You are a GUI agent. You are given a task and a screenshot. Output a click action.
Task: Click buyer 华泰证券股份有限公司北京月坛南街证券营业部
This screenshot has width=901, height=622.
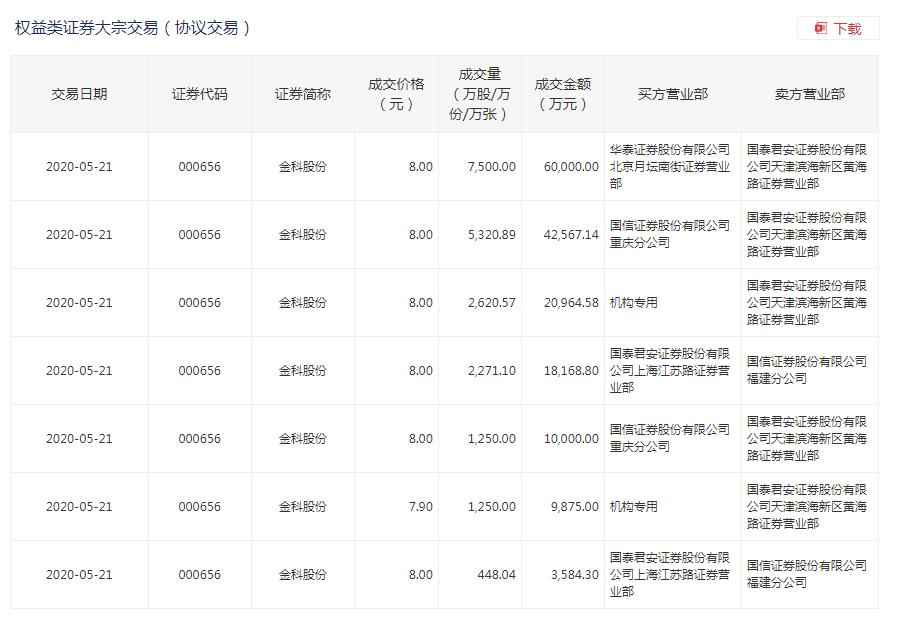[x=669, y=167]
